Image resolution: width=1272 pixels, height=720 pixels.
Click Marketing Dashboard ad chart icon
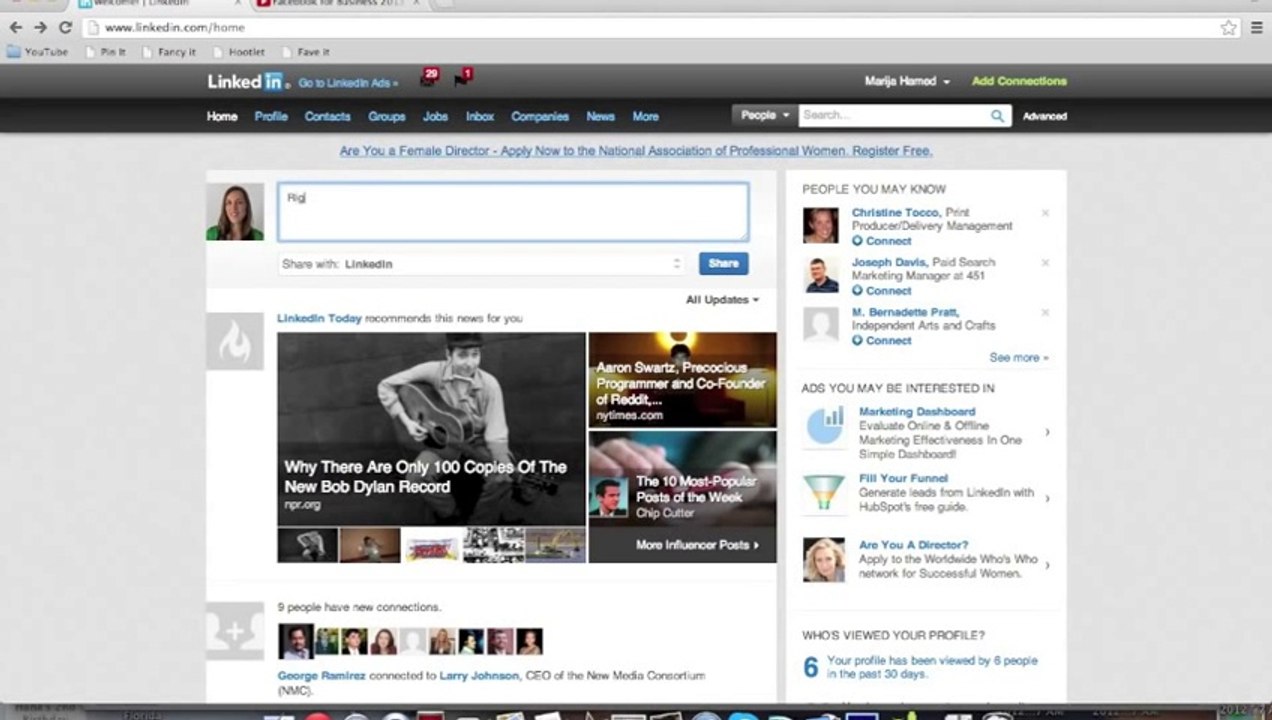(824, 427)
